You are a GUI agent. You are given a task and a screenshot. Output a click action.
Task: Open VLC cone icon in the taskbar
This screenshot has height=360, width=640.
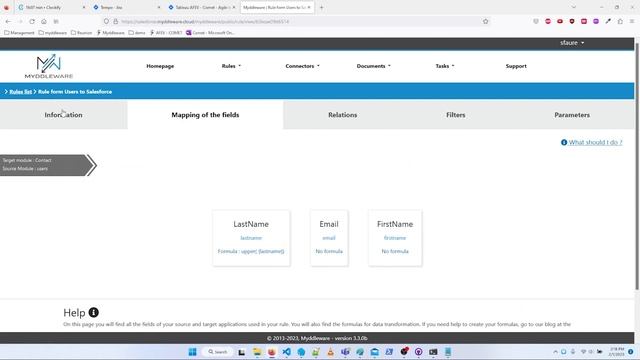[331, 352]
